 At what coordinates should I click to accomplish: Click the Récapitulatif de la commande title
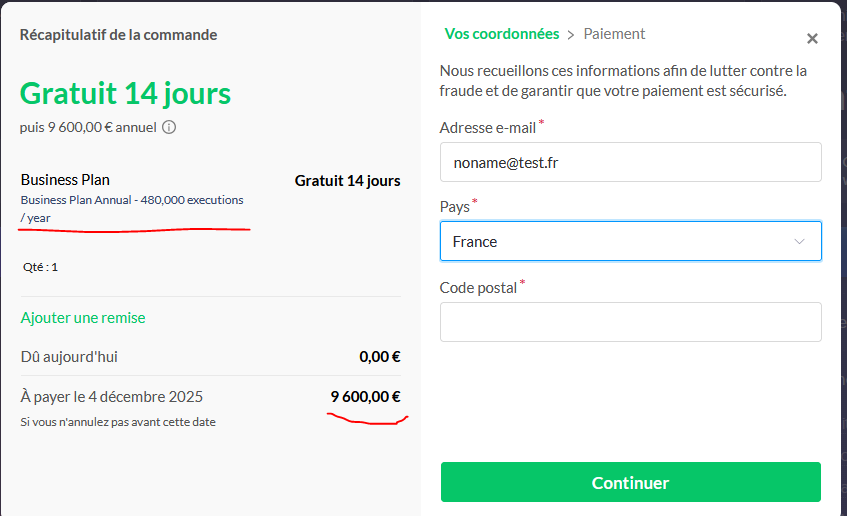tap(118, 35)
